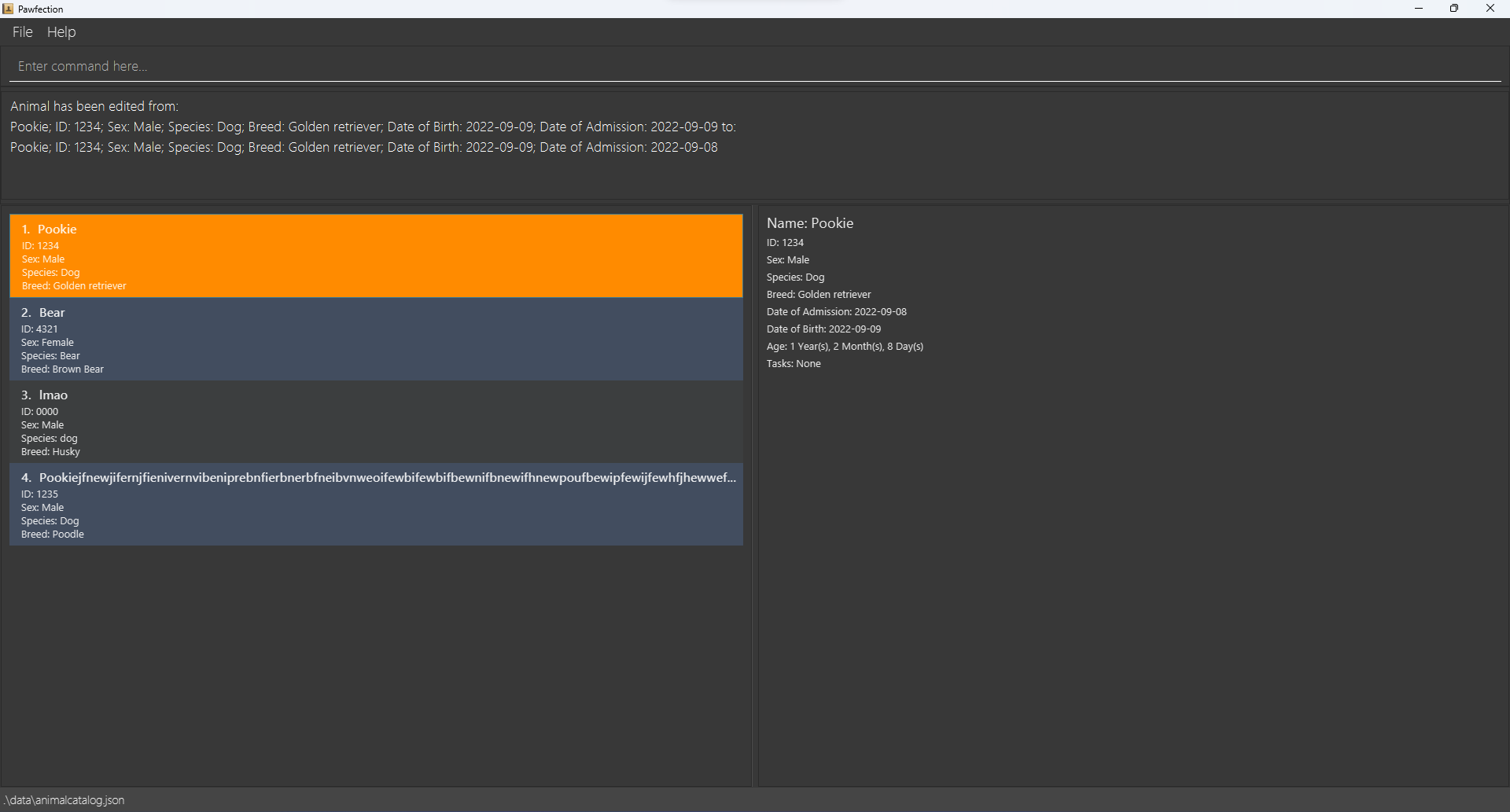
Task: Select the lmao animal card name
Action: [53, 395]
